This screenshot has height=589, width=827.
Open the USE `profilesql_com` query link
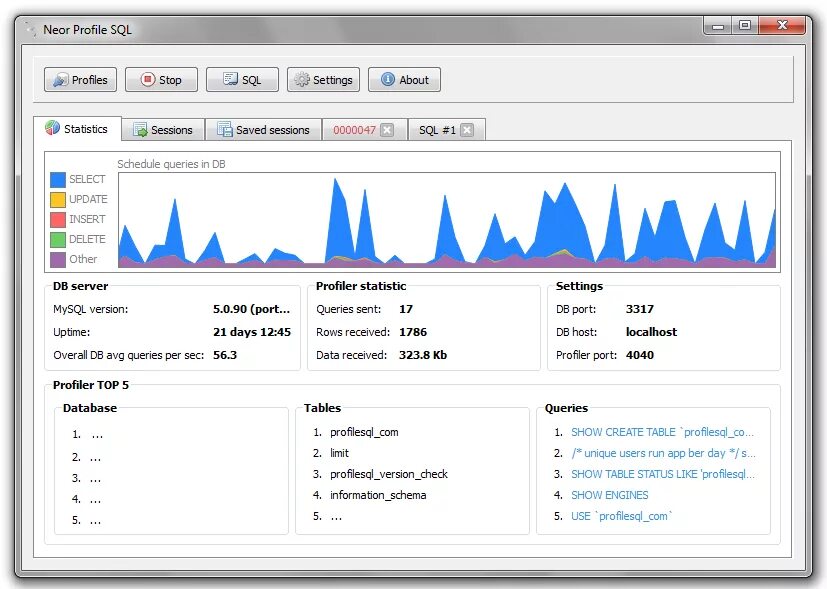(622, 516)
